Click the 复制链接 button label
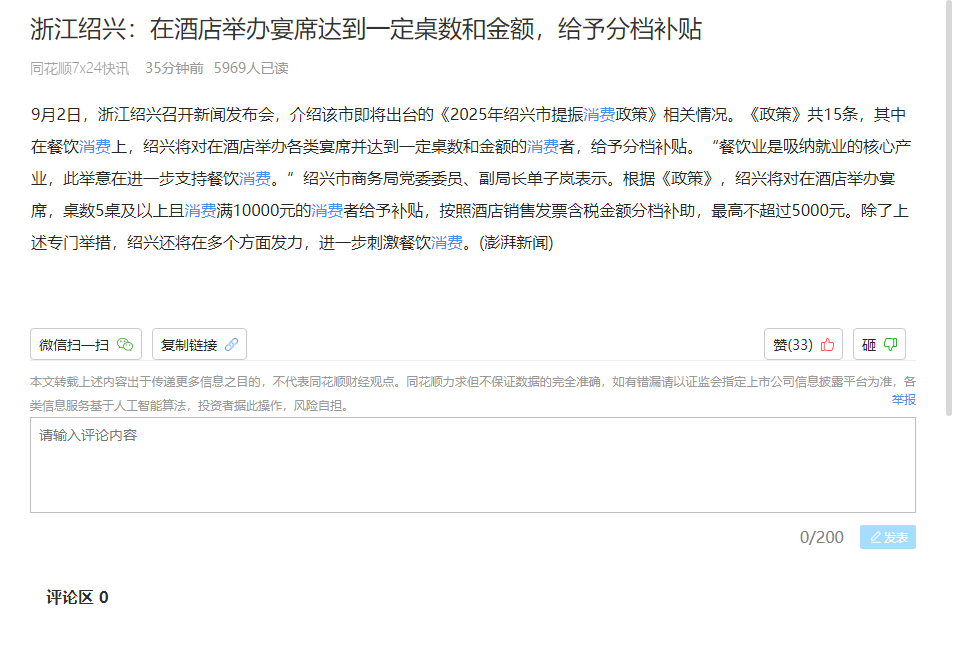 [x=189, y=345]
